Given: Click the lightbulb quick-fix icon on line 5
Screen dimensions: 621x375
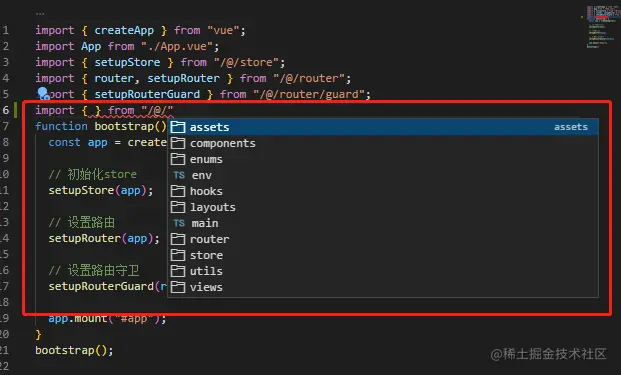Looking at the screenshot, I should pyautogui.click(x=43, y=93).
